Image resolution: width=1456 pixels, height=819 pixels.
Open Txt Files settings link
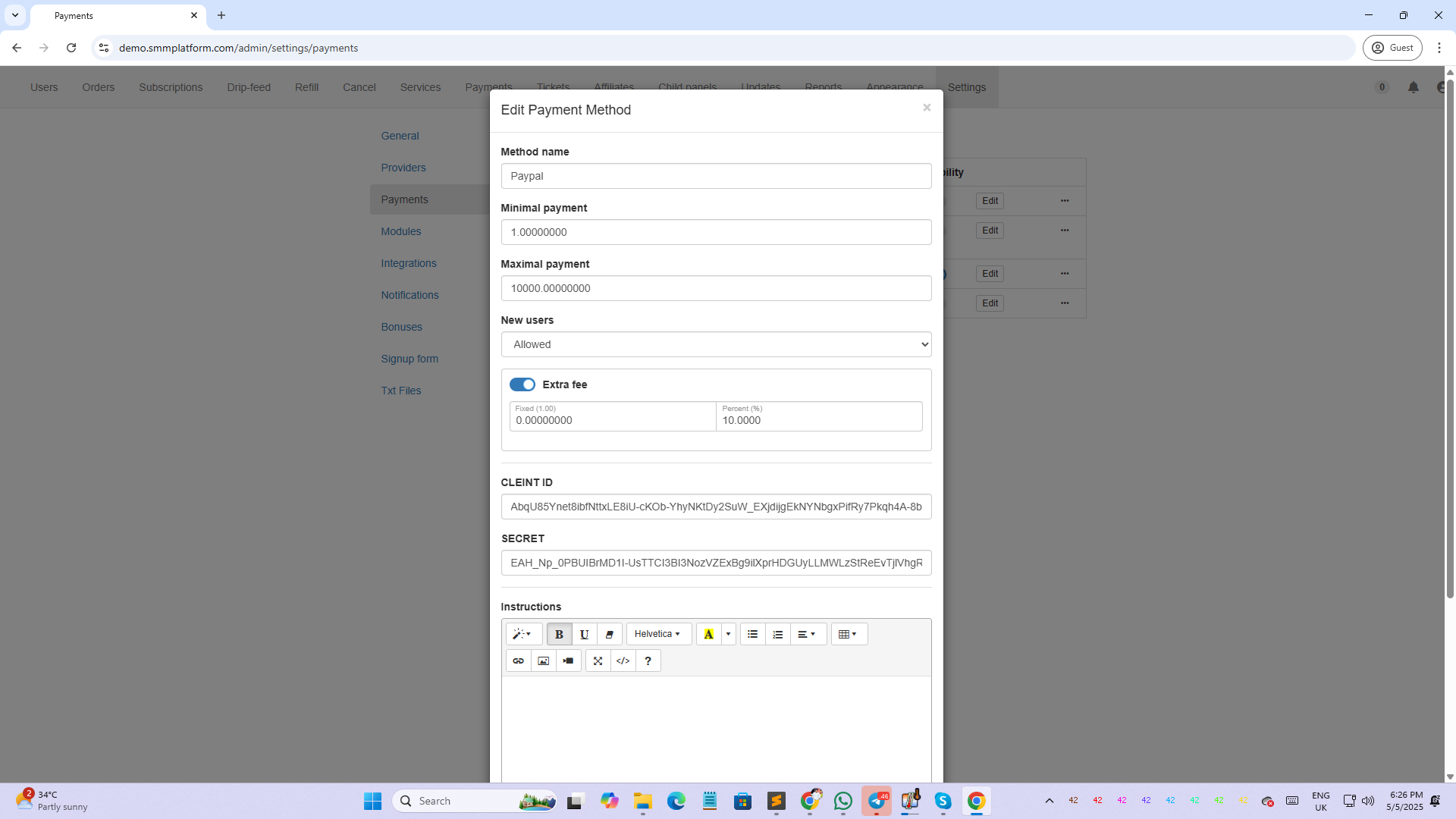click(x=400, y=391)
